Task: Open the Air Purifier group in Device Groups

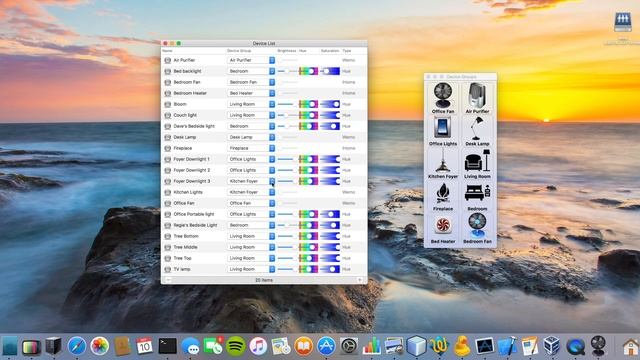Action: pyautogui.click(x=477, y=98)
